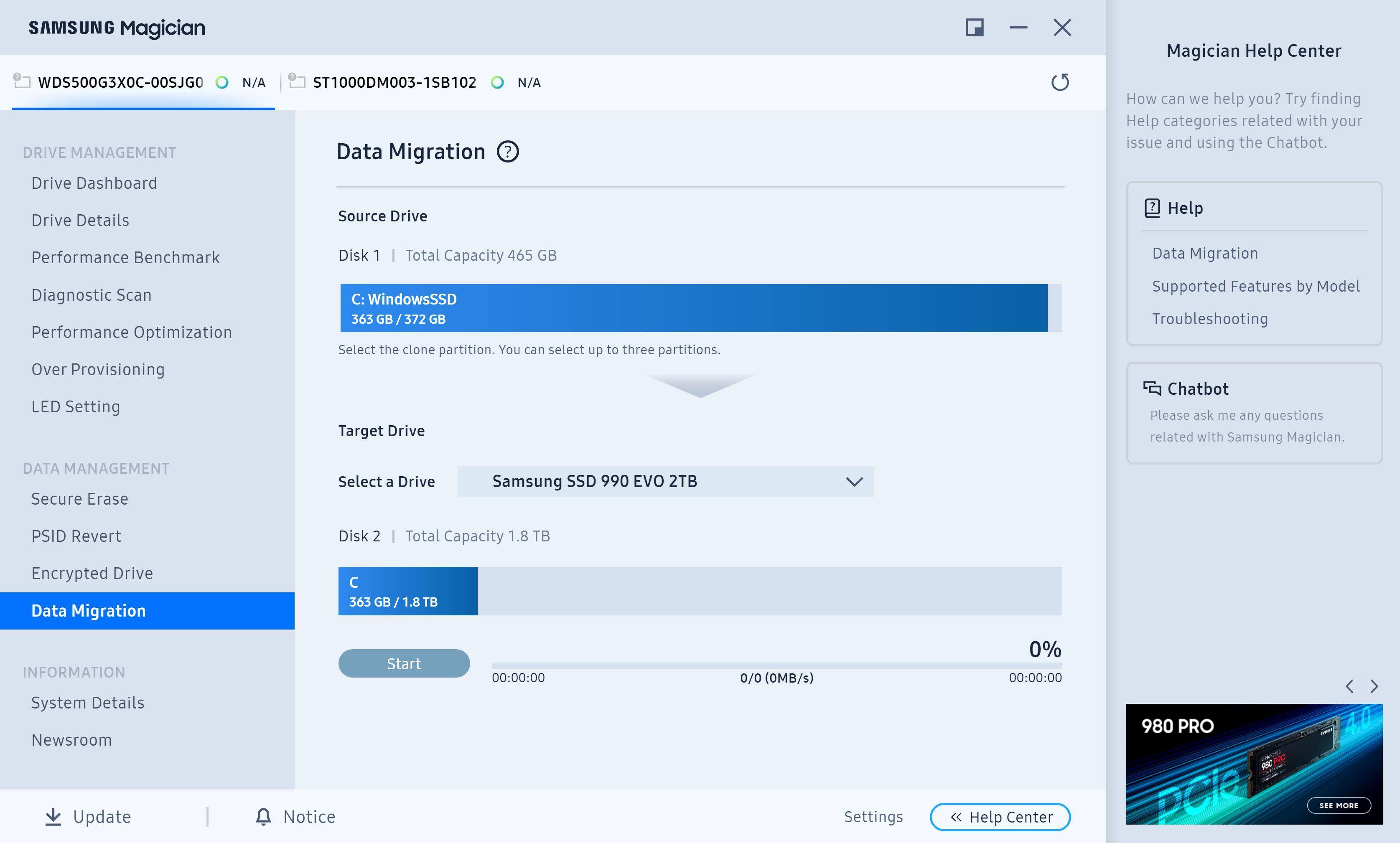1400x843 pixels.
Task: Switch to compact window mode icon
Action: pos(975,27)
